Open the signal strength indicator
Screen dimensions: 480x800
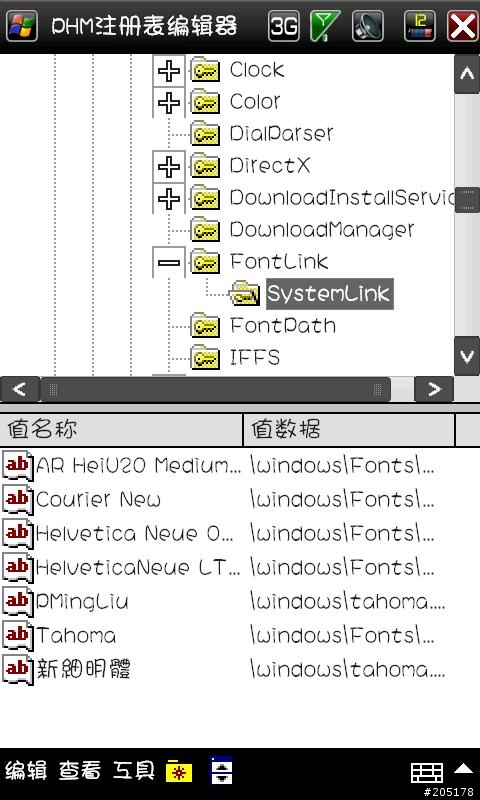(325, 26)
